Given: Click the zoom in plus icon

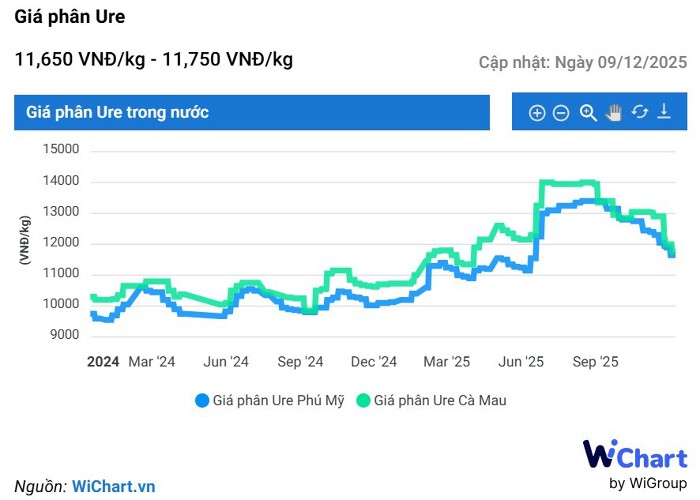Looking at the screenshot, I should point(537,113).
